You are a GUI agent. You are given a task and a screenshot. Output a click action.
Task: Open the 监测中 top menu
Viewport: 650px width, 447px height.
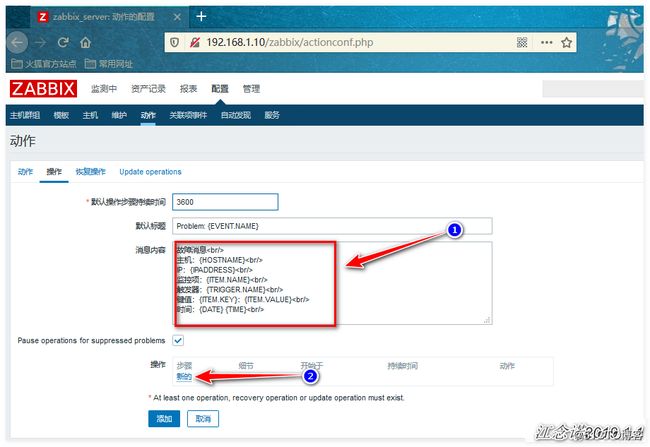104,89
